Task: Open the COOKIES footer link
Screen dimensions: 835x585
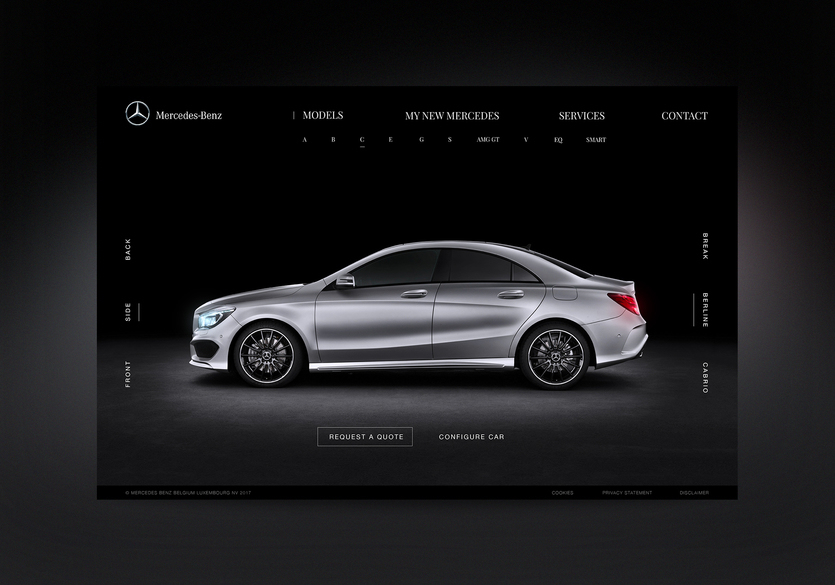Action: pos(562,493)
